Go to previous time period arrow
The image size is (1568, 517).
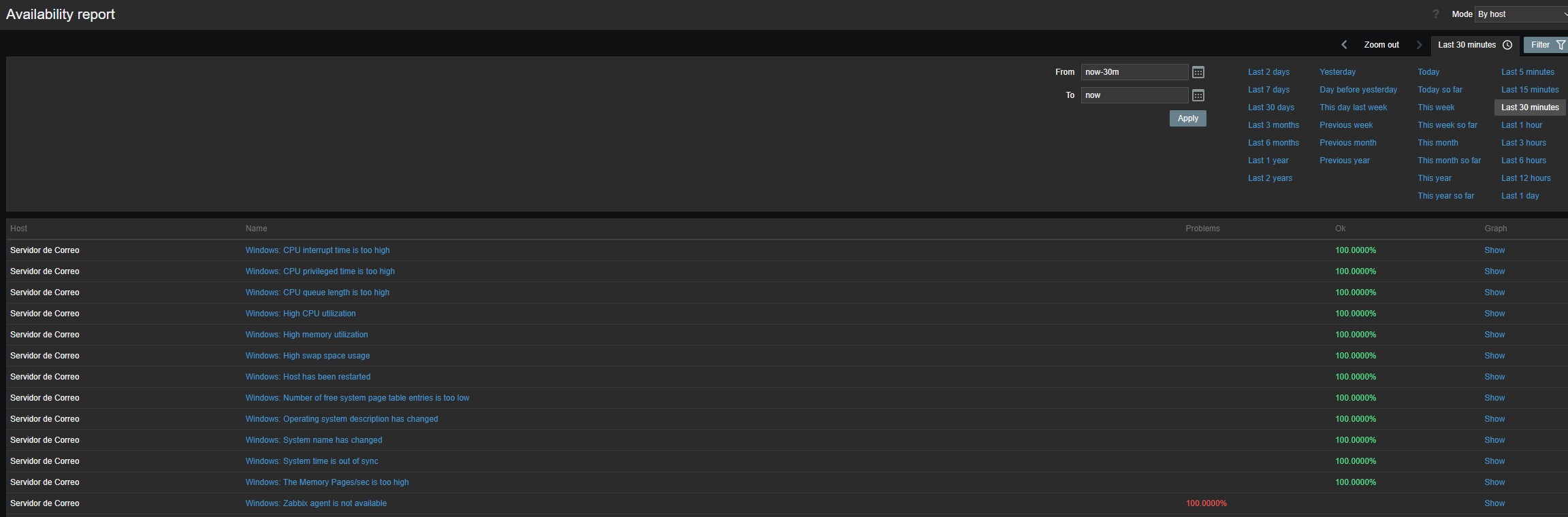click(x=1344, y=45)
